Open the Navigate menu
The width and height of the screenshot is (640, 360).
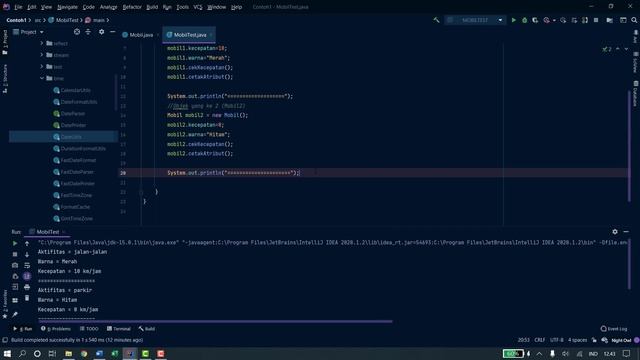click(67, 7)
